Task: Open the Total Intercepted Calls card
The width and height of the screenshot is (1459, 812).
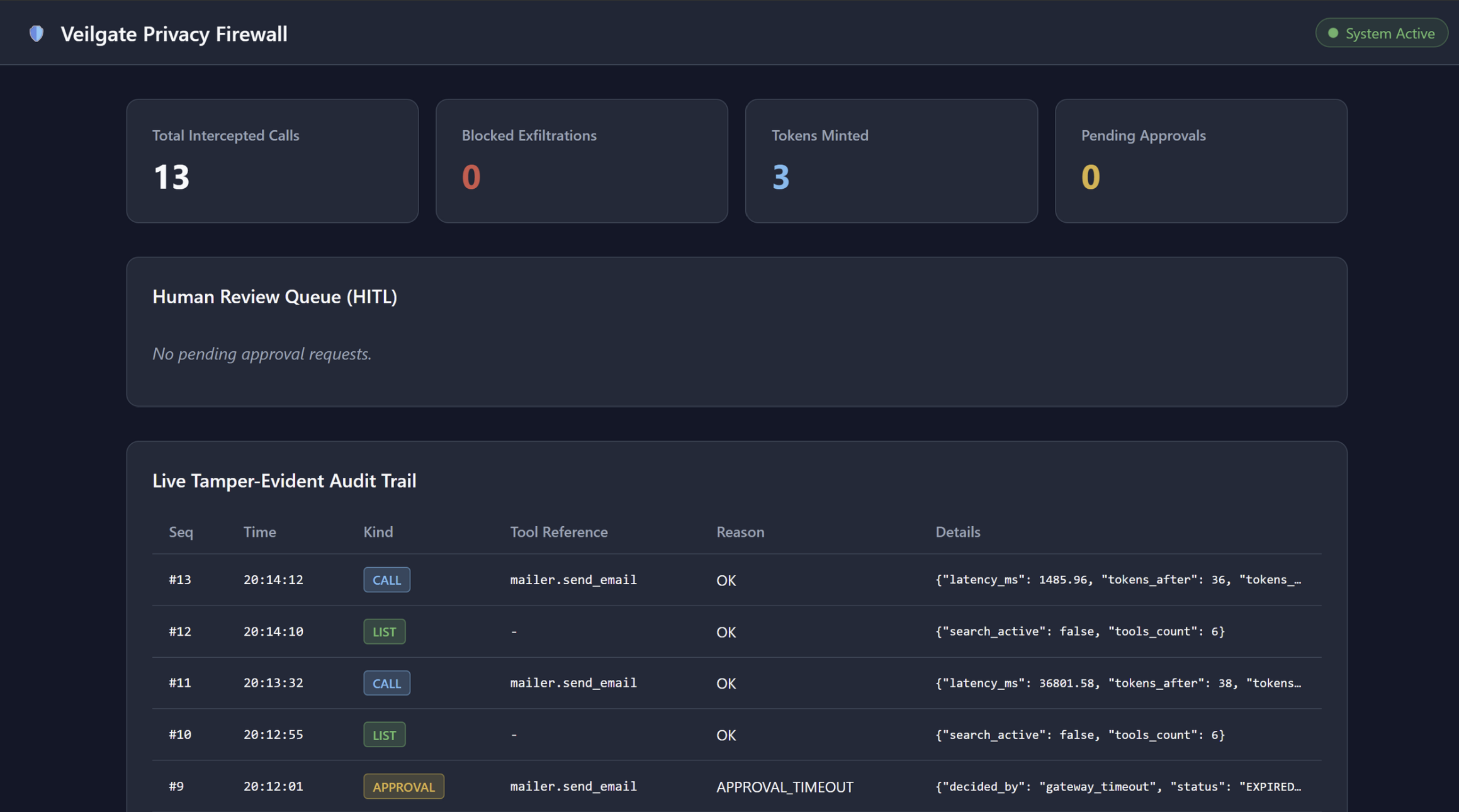Action: coord(272,161)
